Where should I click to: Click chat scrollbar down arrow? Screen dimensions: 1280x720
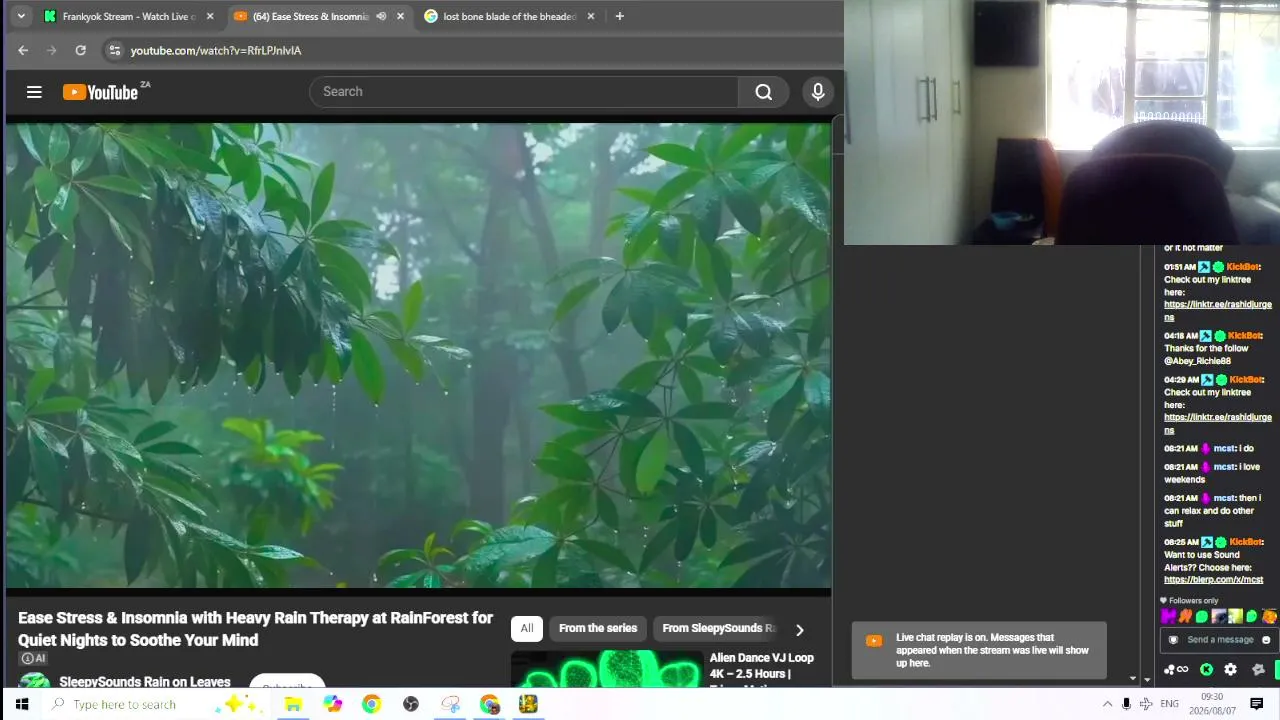pyautogui.click(x=1133, y=679)
